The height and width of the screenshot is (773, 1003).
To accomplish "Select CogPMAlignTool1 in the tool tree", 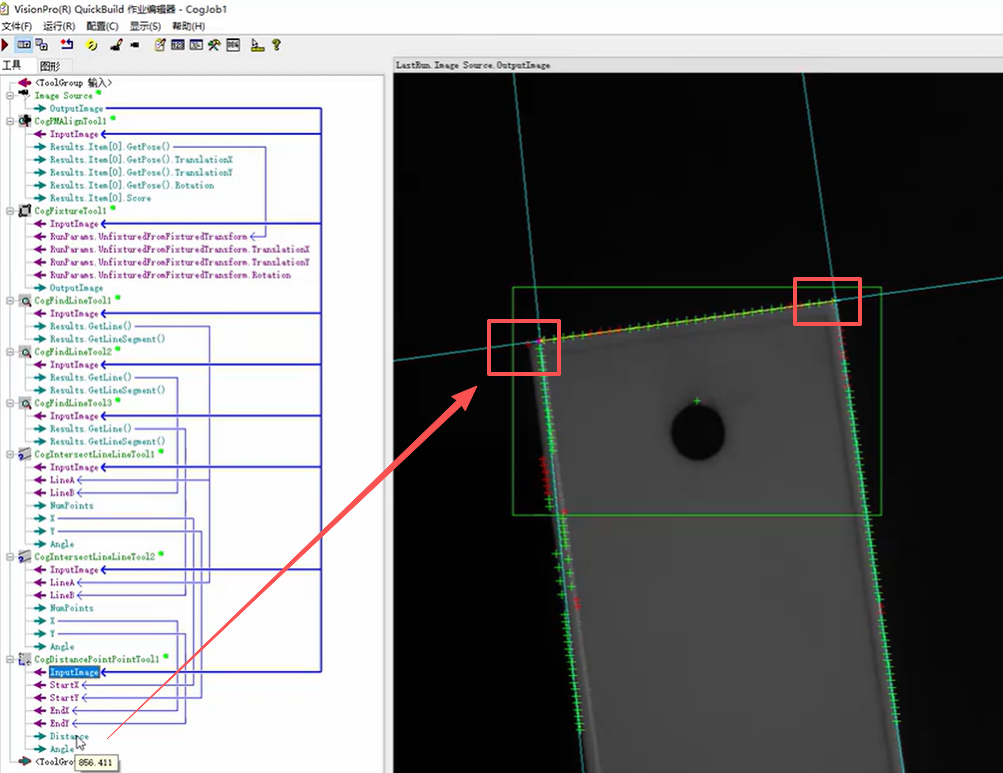I will [x=70, y=121].
